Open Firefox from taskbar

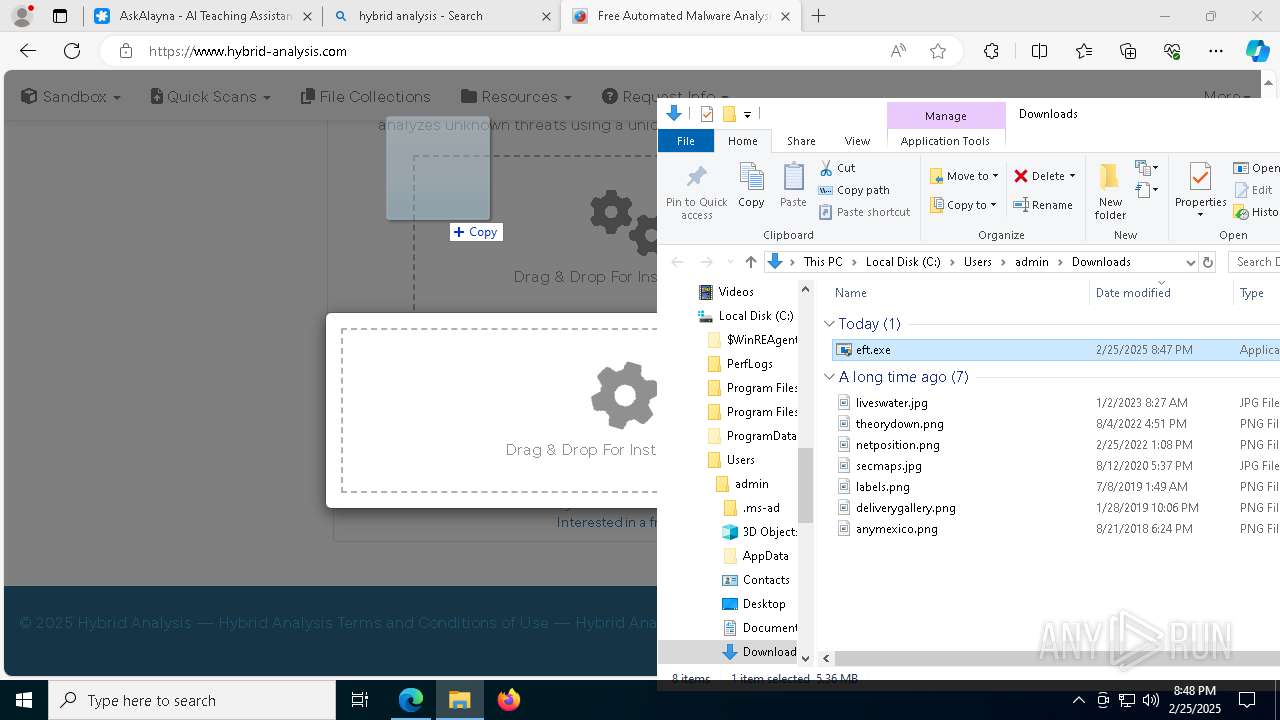509,700
